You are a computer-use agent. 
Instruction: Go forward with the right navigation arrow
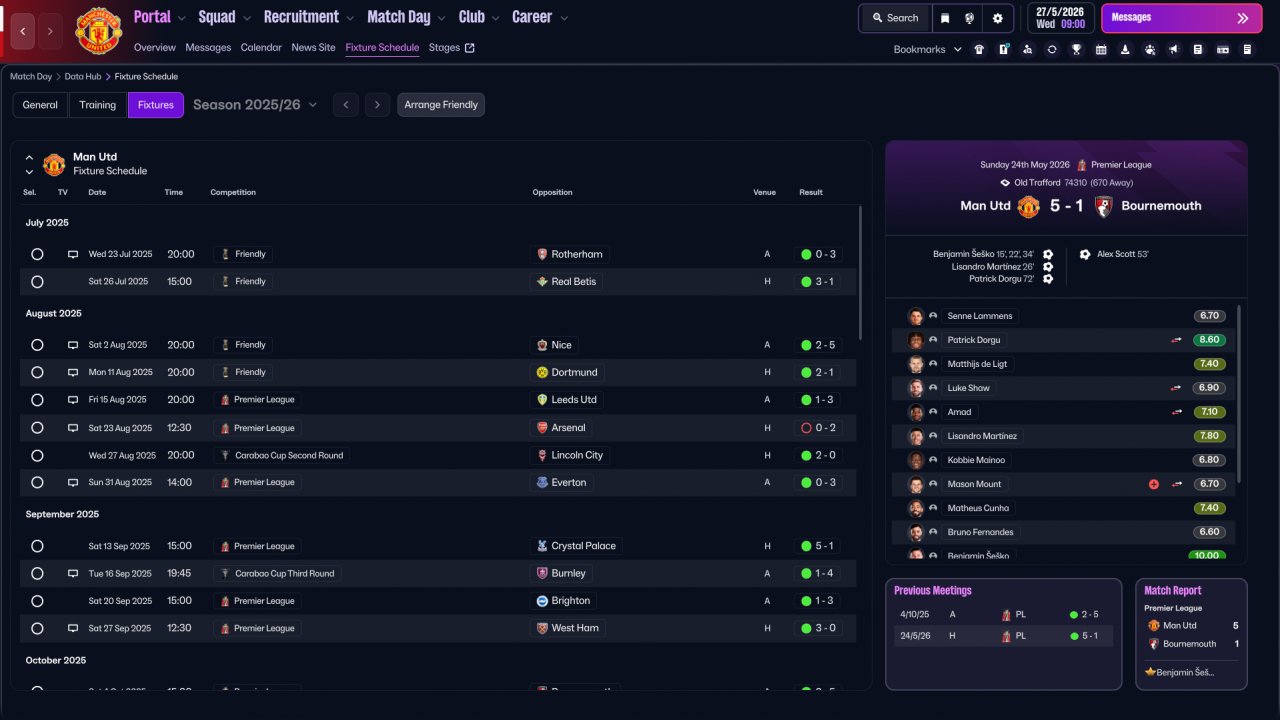pos(50,31)
